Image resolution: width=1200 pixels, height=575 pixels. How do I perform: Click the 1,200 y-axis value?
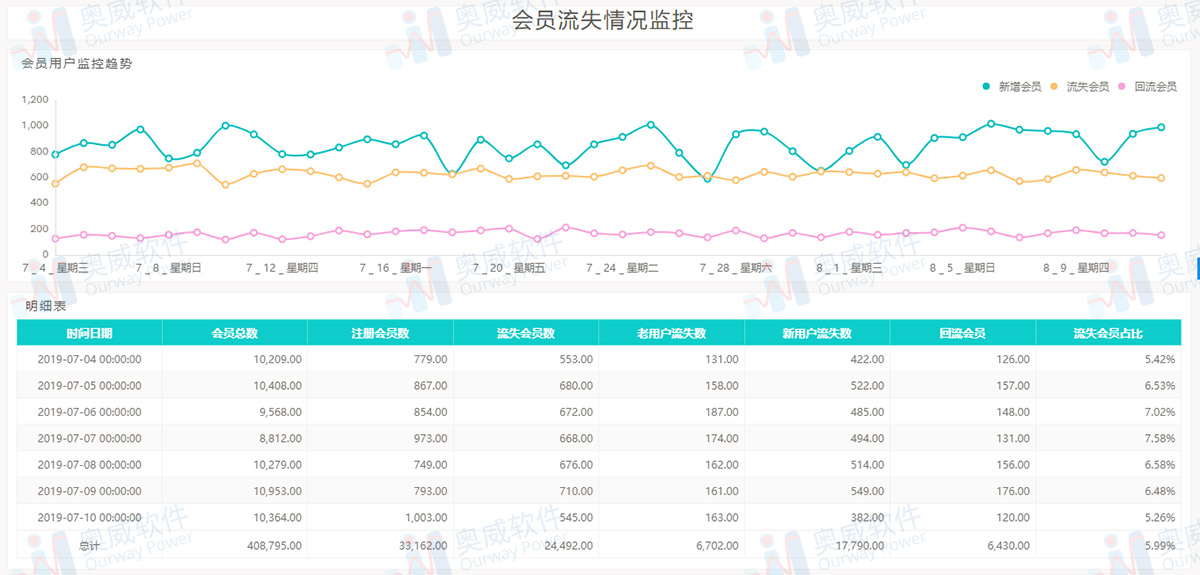tap(34, 100)
